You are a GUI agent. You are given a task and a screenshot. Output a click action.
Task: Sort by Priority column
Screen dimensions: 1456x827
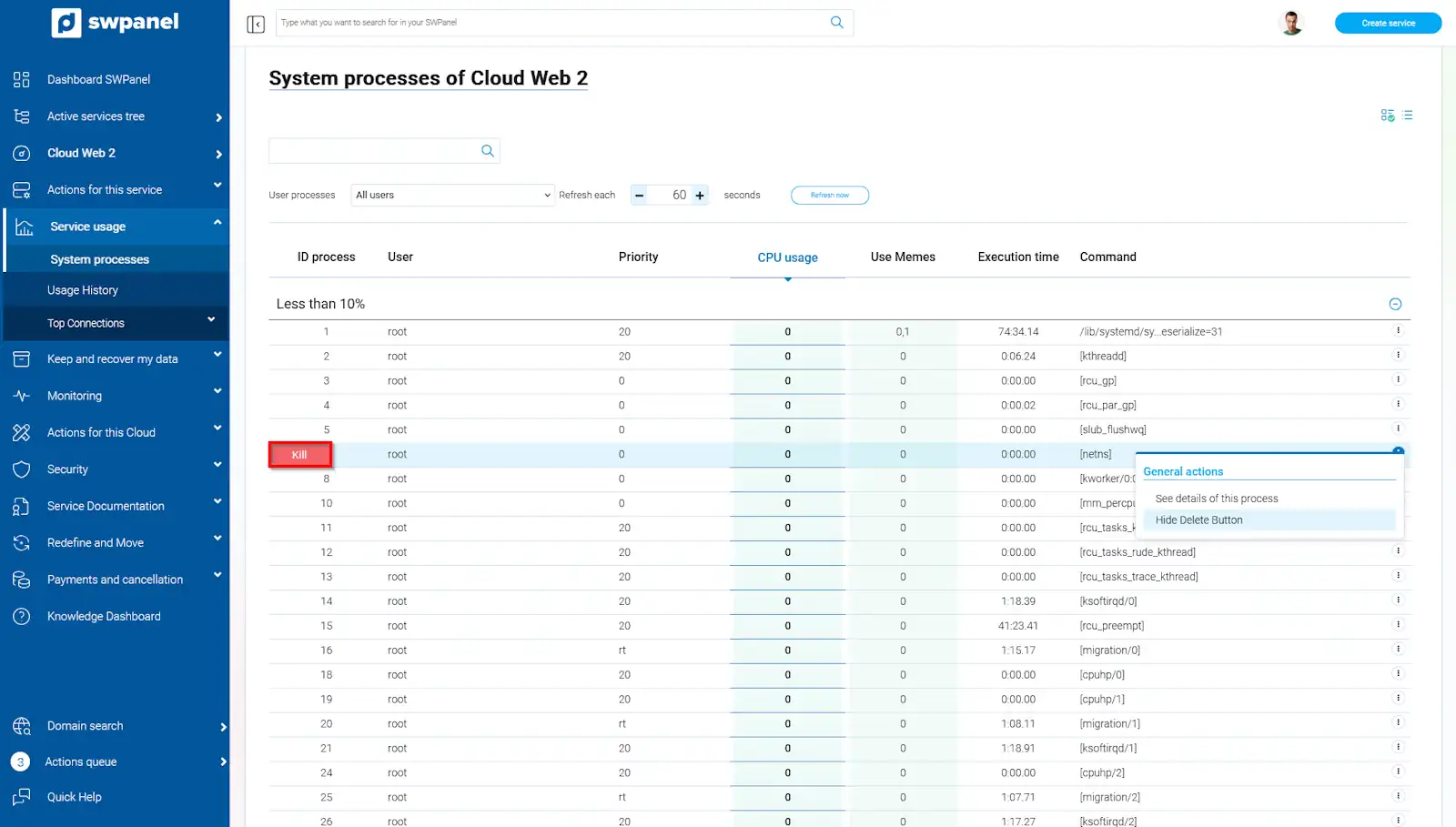[638, 257]
